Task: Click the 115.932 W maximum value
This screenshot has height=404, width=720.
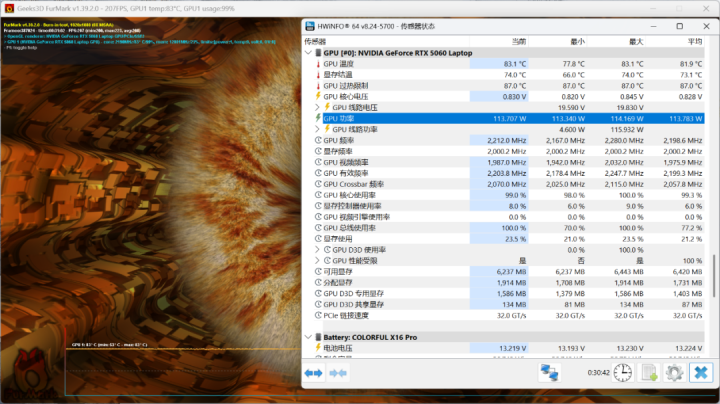Action: pos(627,129)
